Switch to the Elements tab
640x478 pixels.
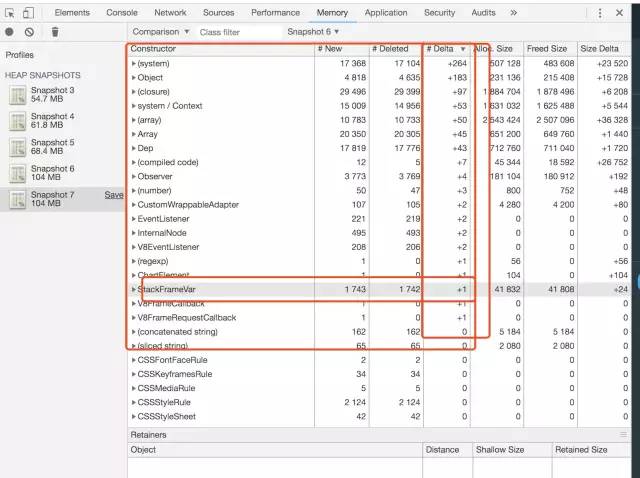coord(72,13)
